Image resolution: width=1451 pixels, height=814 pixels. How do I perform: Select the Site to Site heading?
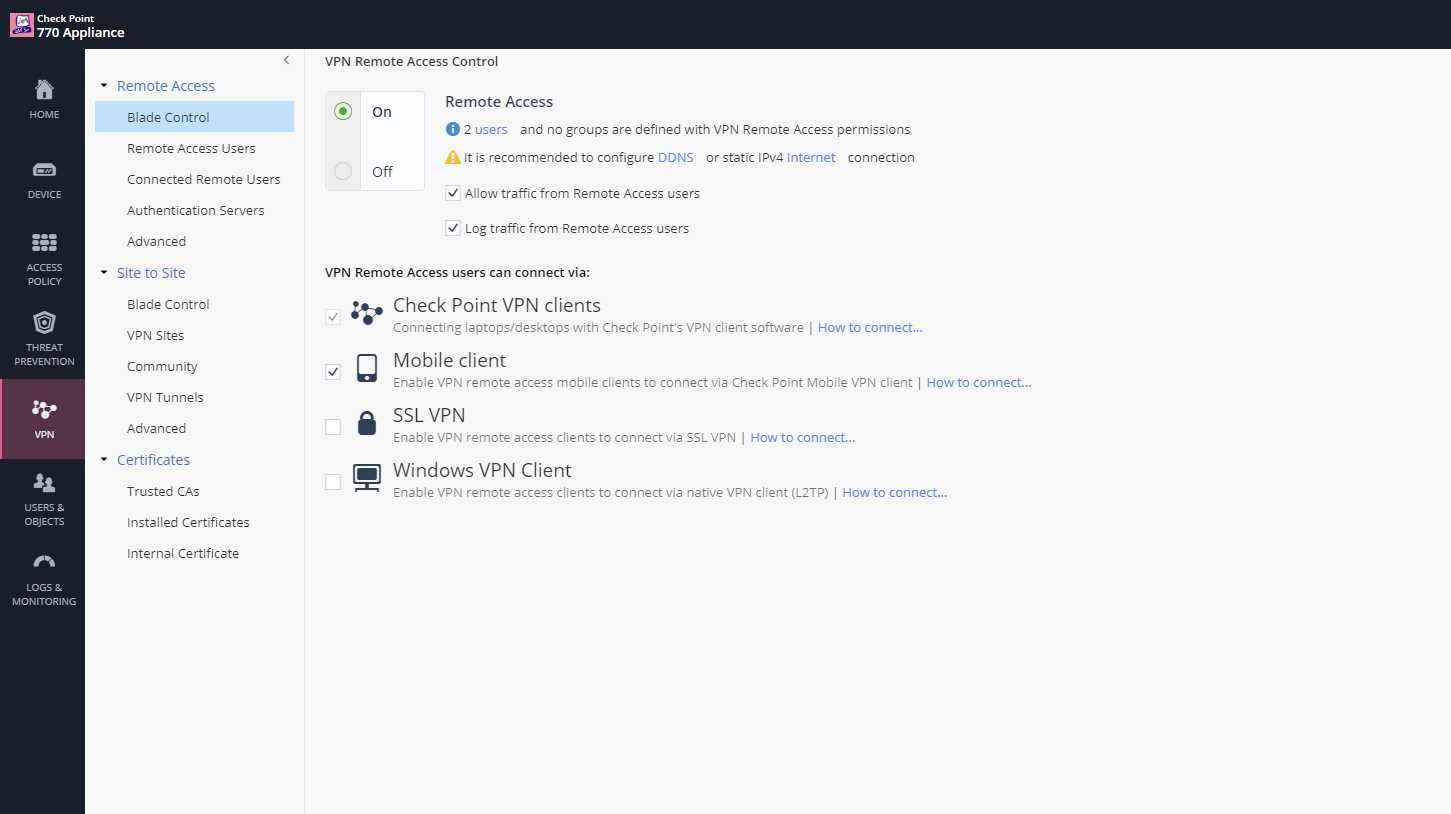pos(151,273)
